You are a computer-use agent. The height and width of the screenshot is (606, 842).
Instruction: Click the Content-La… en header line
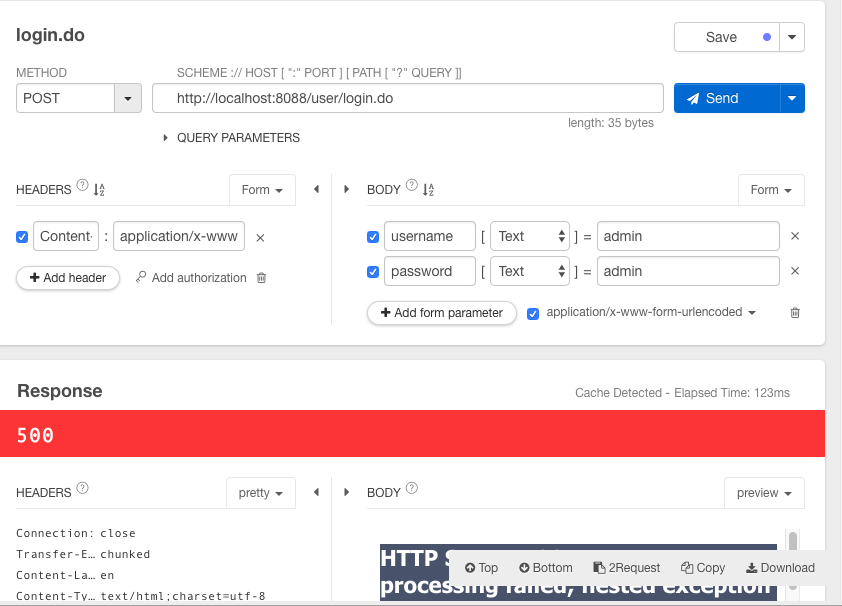pyautogui.click(x=66, y=575)
